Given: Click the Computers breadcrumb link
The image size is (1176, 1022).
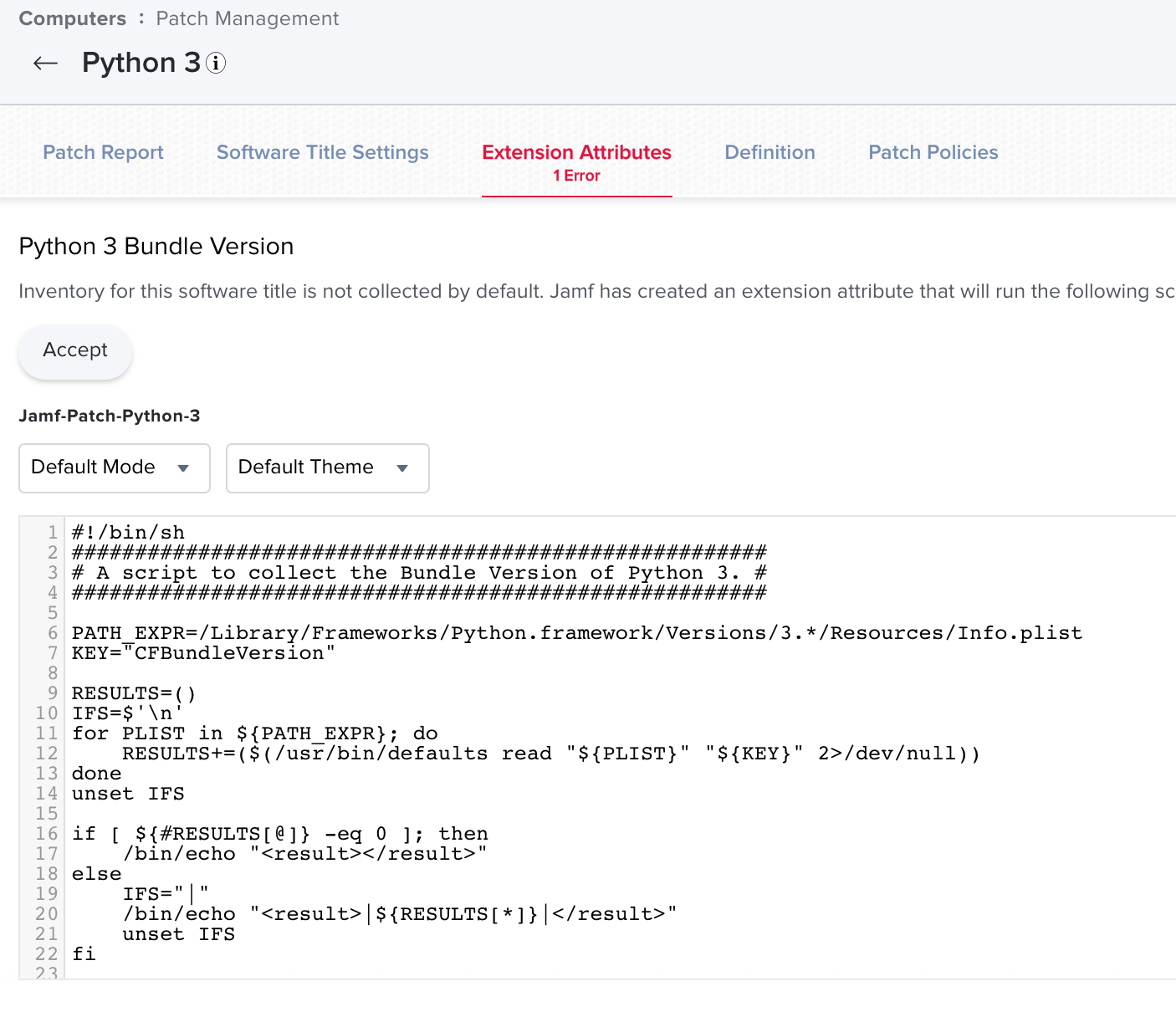Looking at the screenshot, I should 73,18.
